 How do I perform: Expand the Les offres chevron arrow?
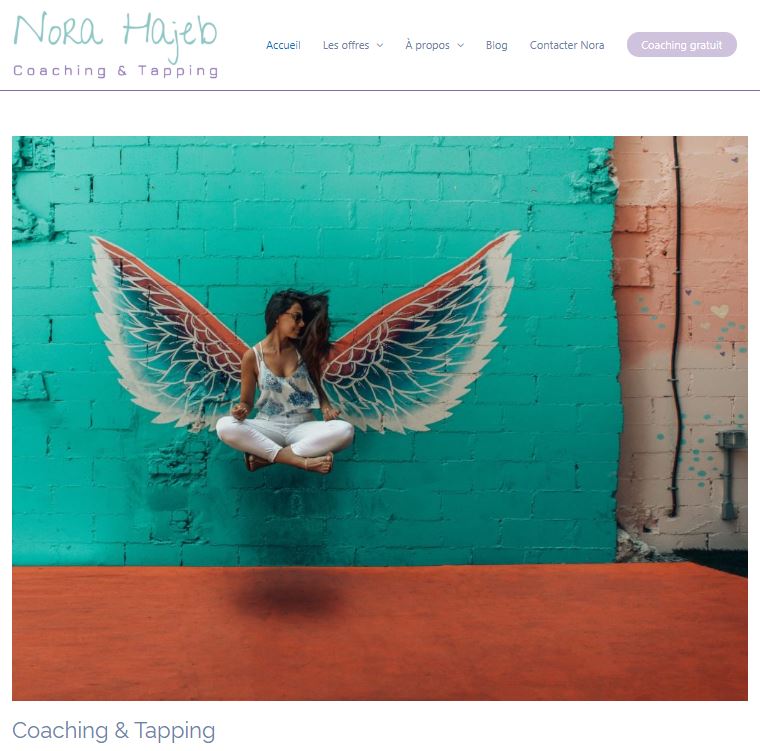(x=380, y=45)
